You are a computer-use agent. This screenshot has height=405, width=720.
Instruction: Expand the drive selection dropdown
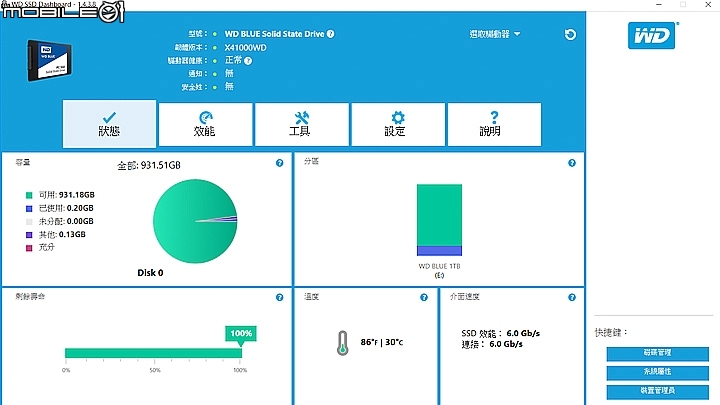[495, 34]
